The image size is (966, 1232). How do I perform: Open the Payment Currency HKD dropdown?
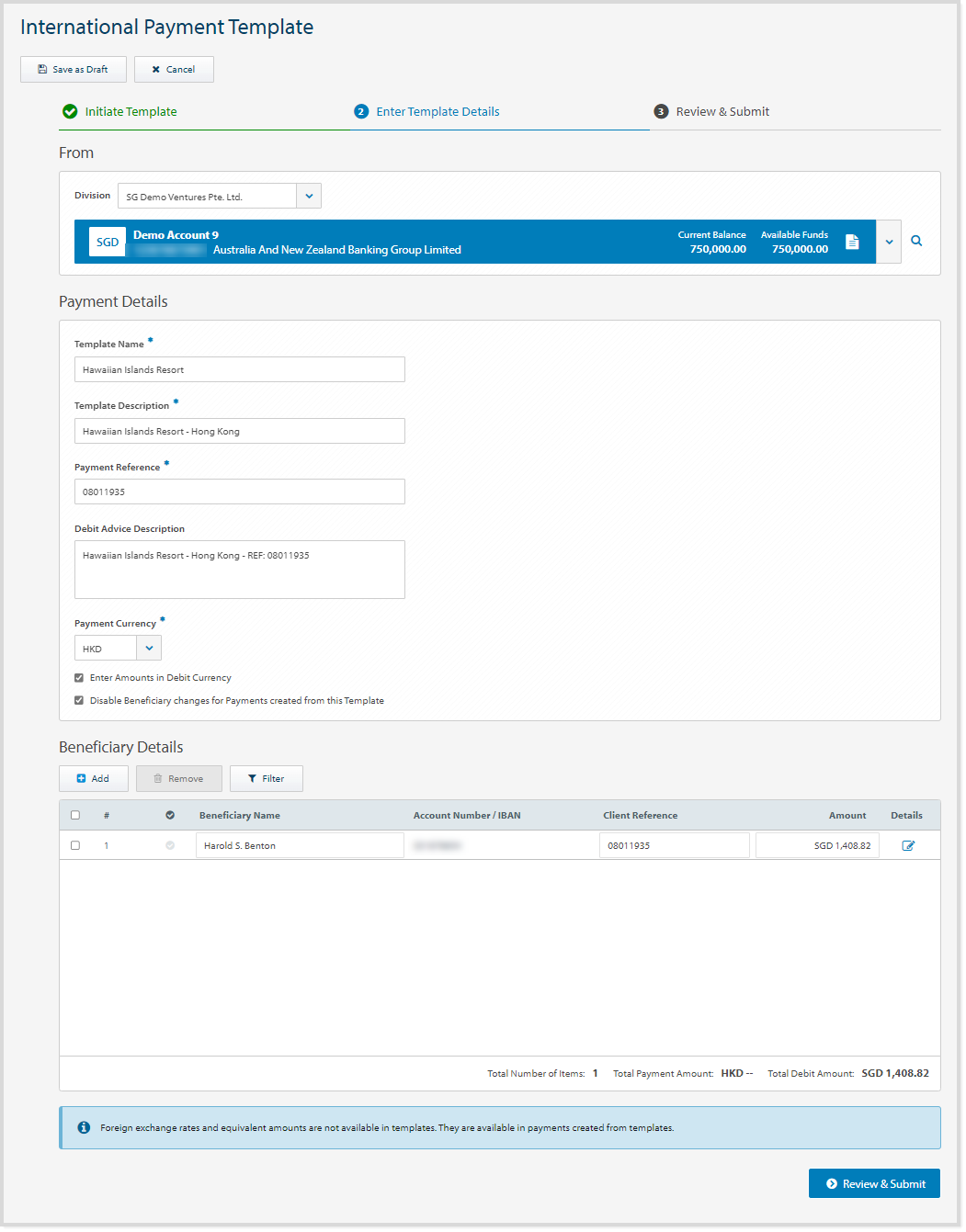click(x=148, y=648)
